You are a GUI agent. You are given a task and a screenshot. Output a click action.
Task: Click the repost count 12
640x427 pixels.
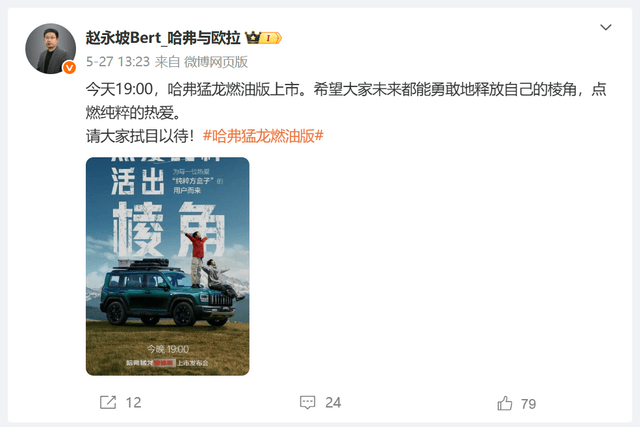coord(133,403)
